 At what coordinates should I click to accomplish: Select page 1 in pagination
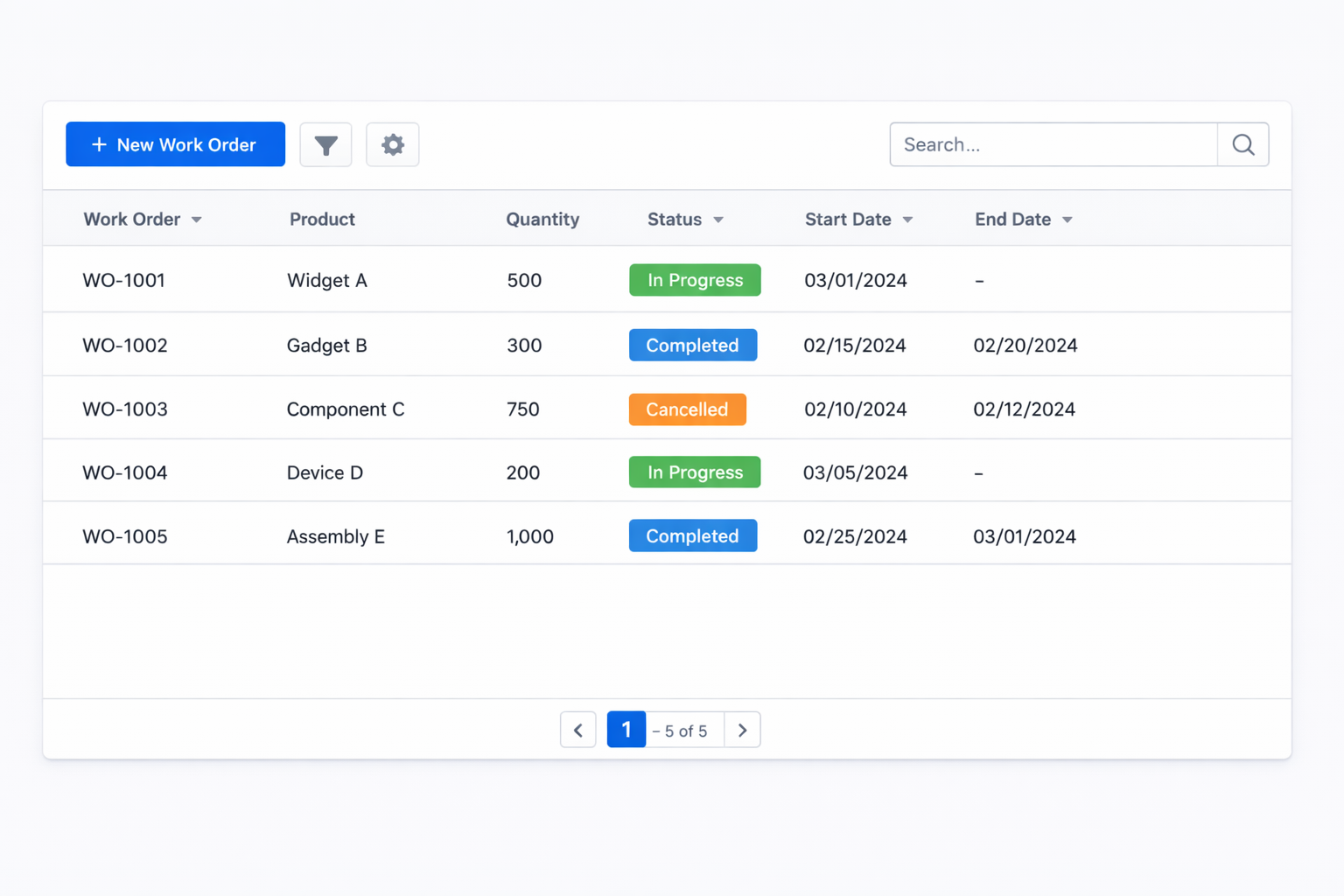(626, 730)
